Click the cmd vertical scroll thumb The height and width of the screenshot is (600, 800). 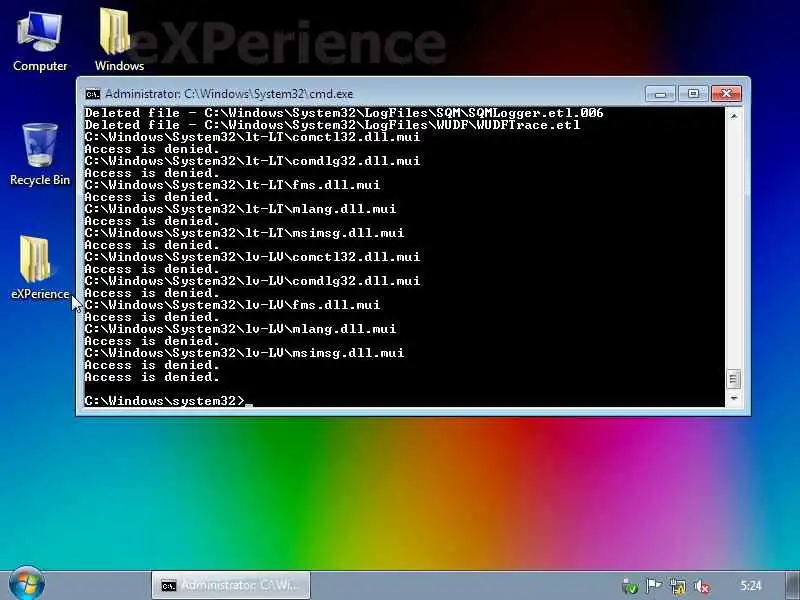(x=734, y=379)
